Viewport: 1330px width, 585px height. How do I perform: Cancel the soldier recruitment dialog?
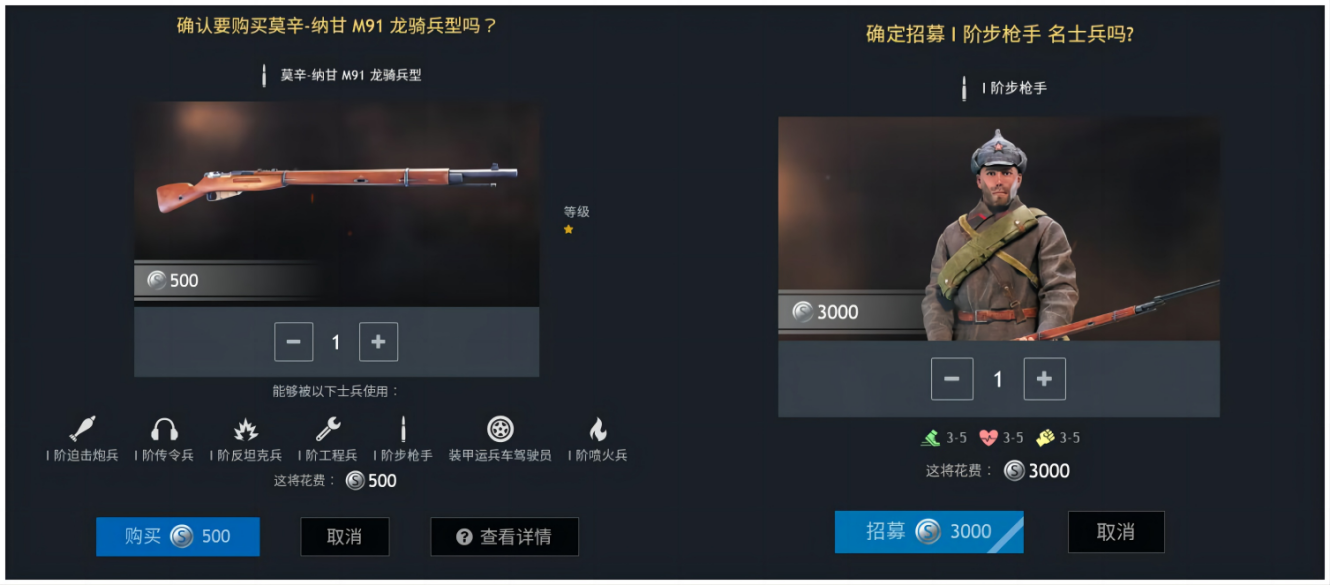pyautogui.click(x=1116, y=532)
